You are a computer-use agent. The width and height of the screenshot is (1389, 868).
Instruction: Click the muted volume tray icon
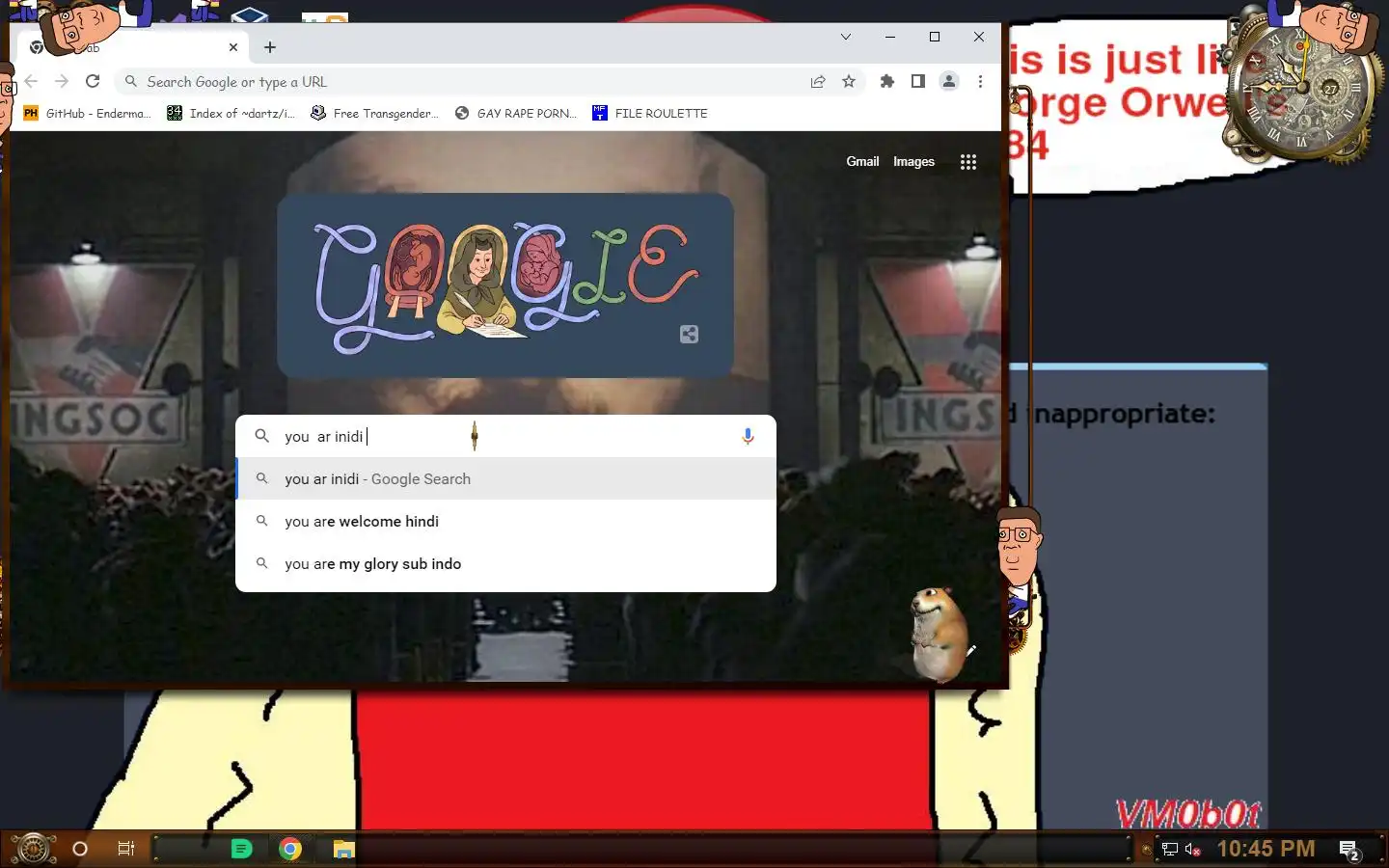pos(1192,849)
